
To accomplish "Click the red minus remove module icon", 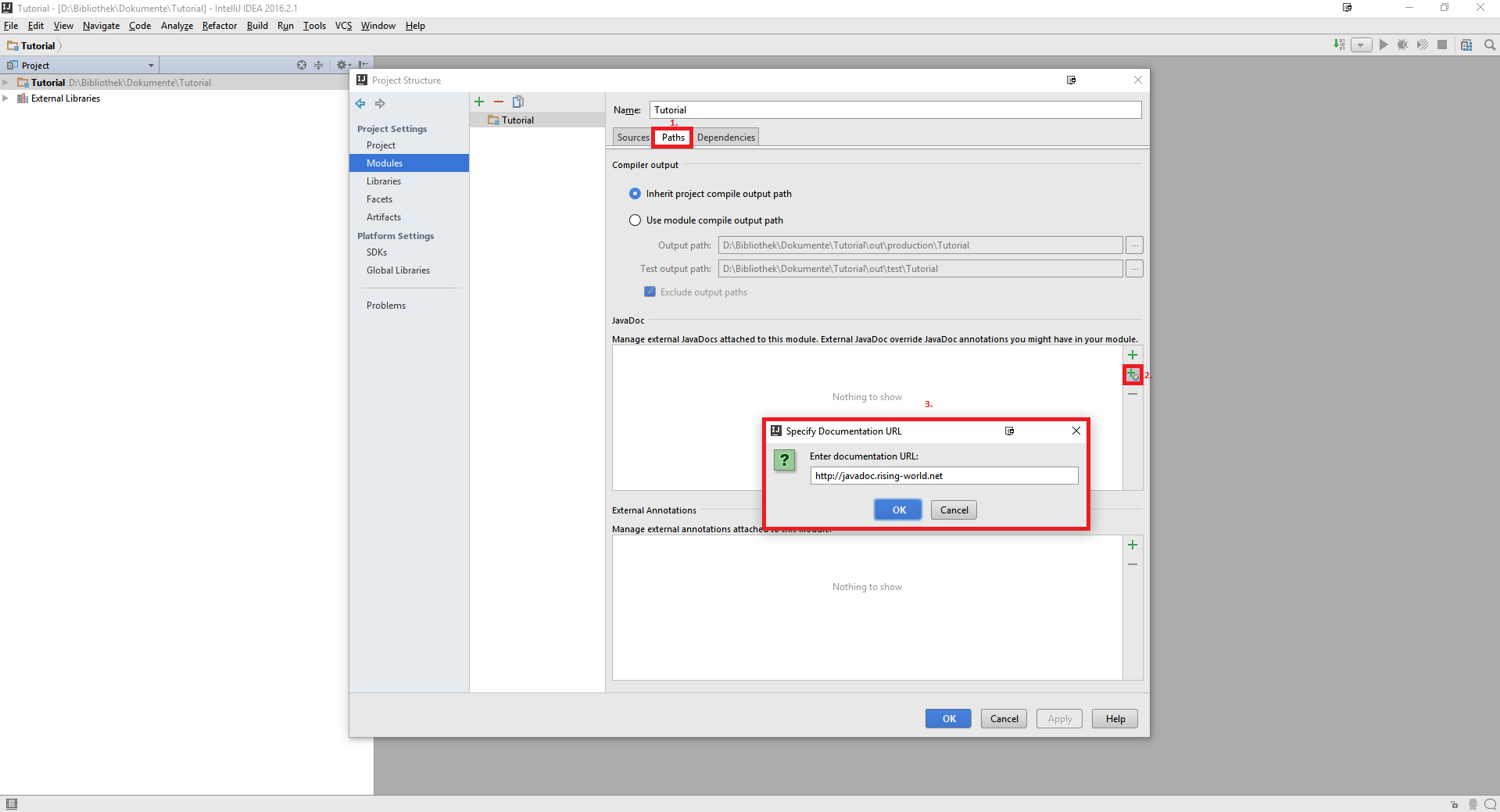I will pos(499,102).
